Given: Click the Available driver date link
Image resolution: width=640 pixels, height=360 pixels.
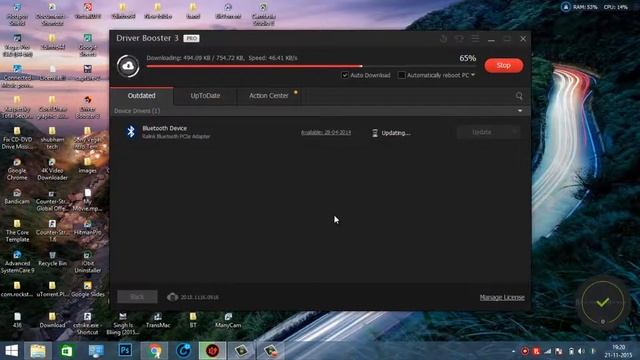Looking at the screenshot, I should 326,132.
